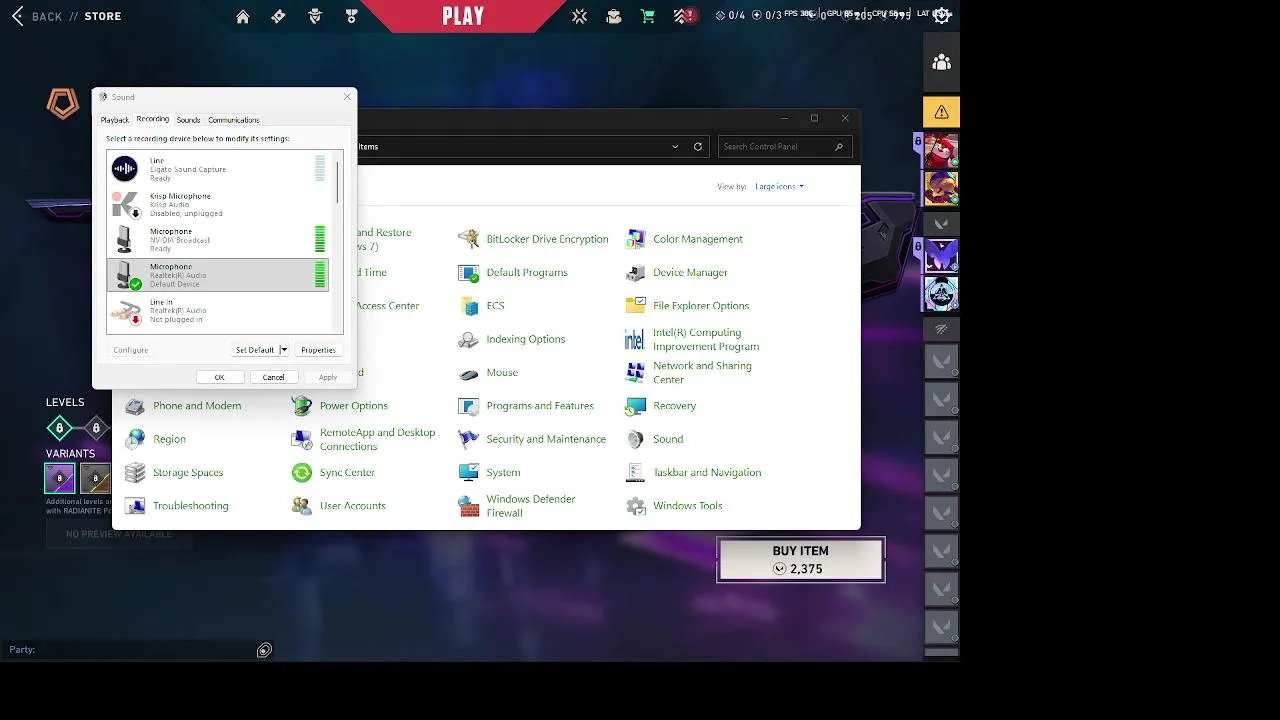Open the Sound control panel icon

(636, 439)
